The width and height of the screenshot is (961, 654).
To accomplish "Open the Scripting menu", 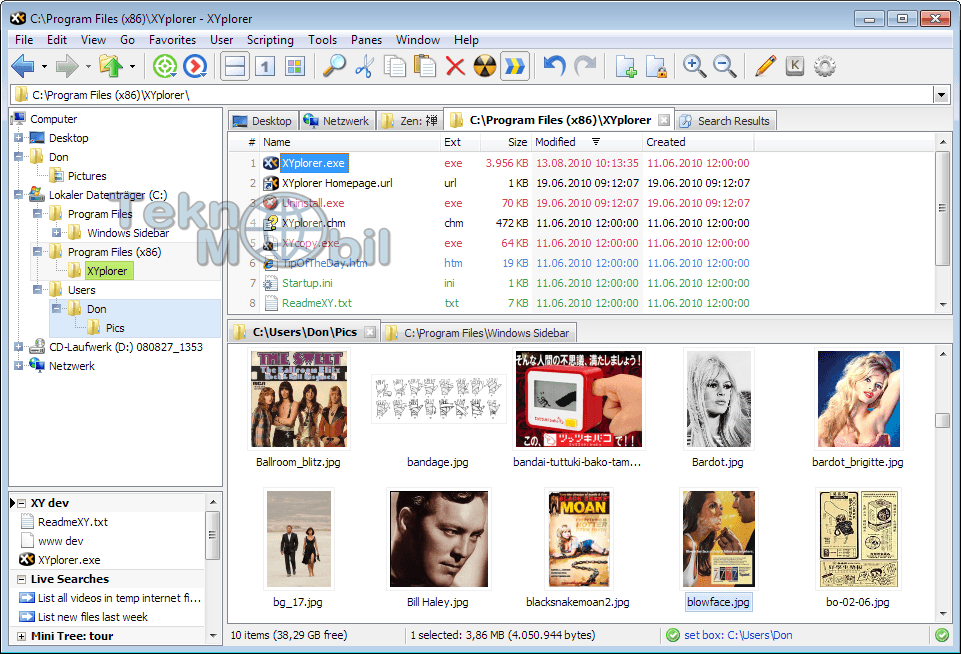I will pyautogui.click(x=270, y=40).
